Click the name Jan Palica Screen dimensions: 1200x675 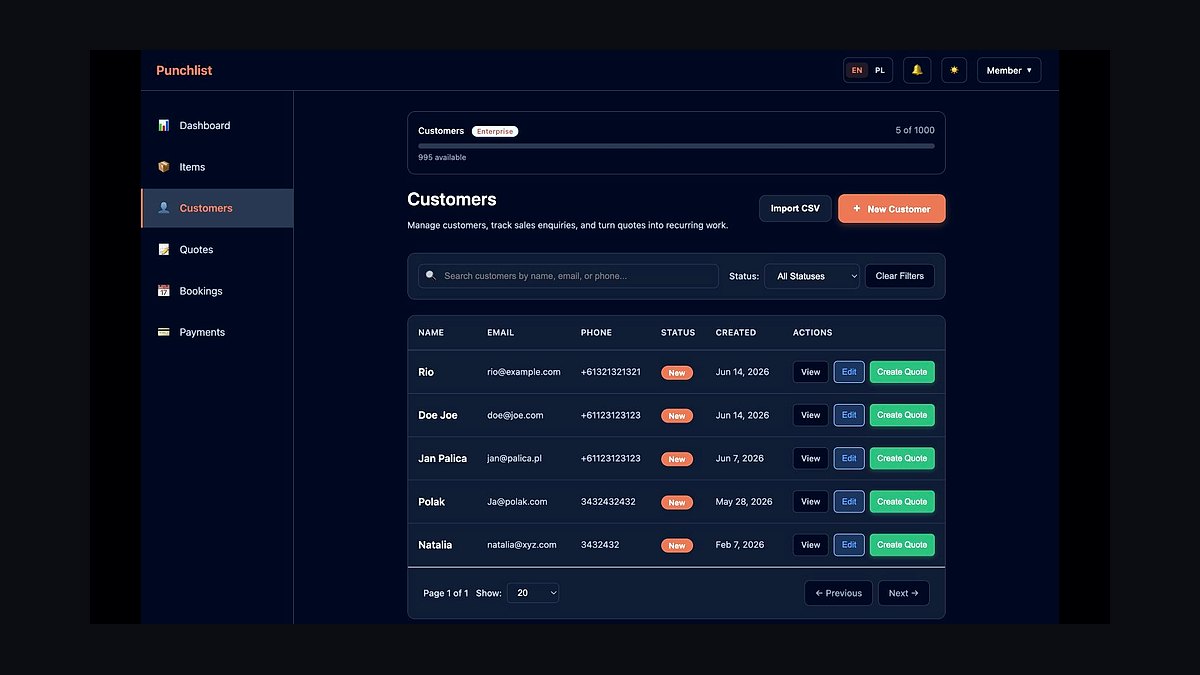[442, 458]
